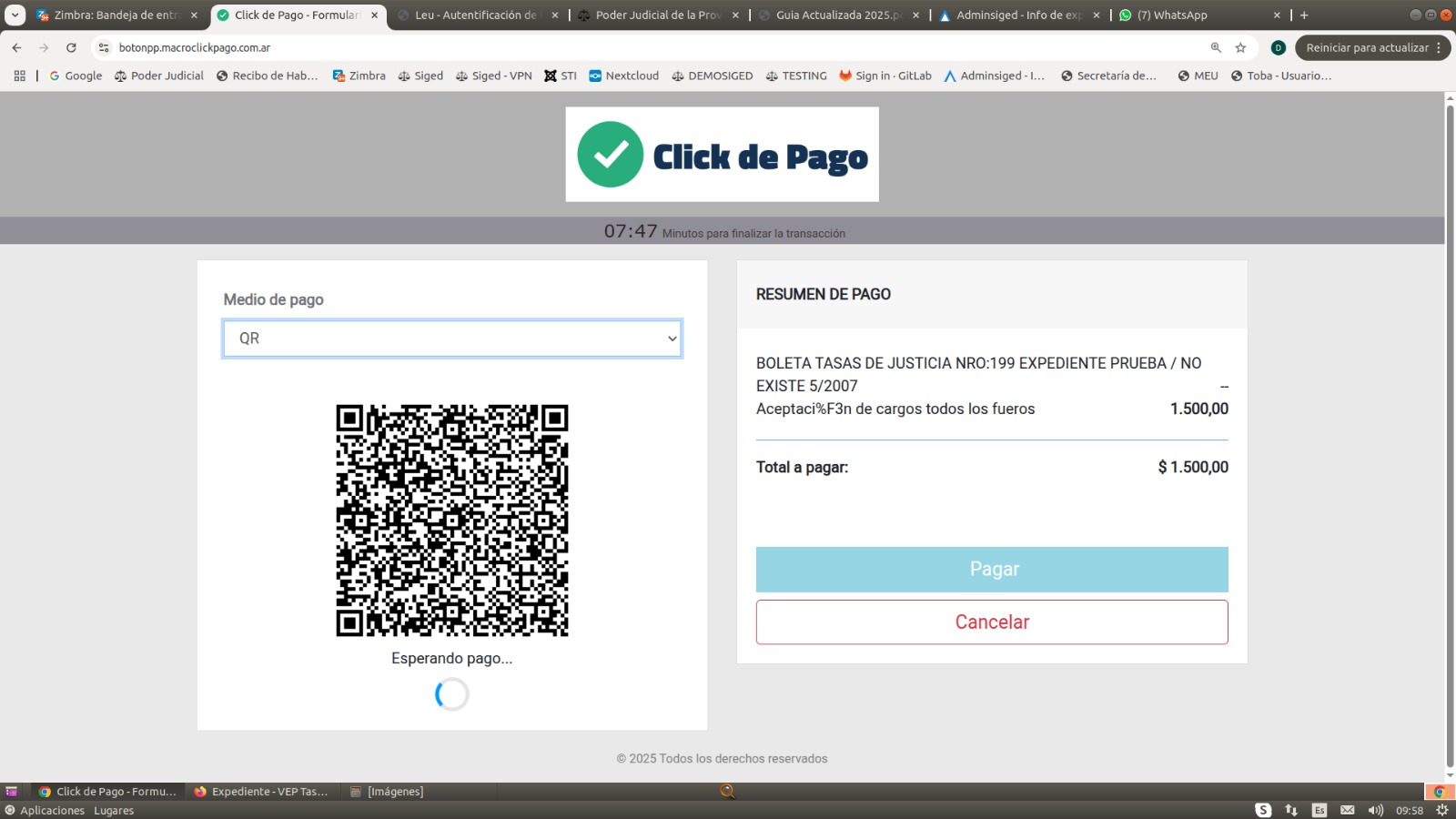Reload the current page
Image resolution: width=1456 pixels, height=819 pixels.
coord(71,47)
